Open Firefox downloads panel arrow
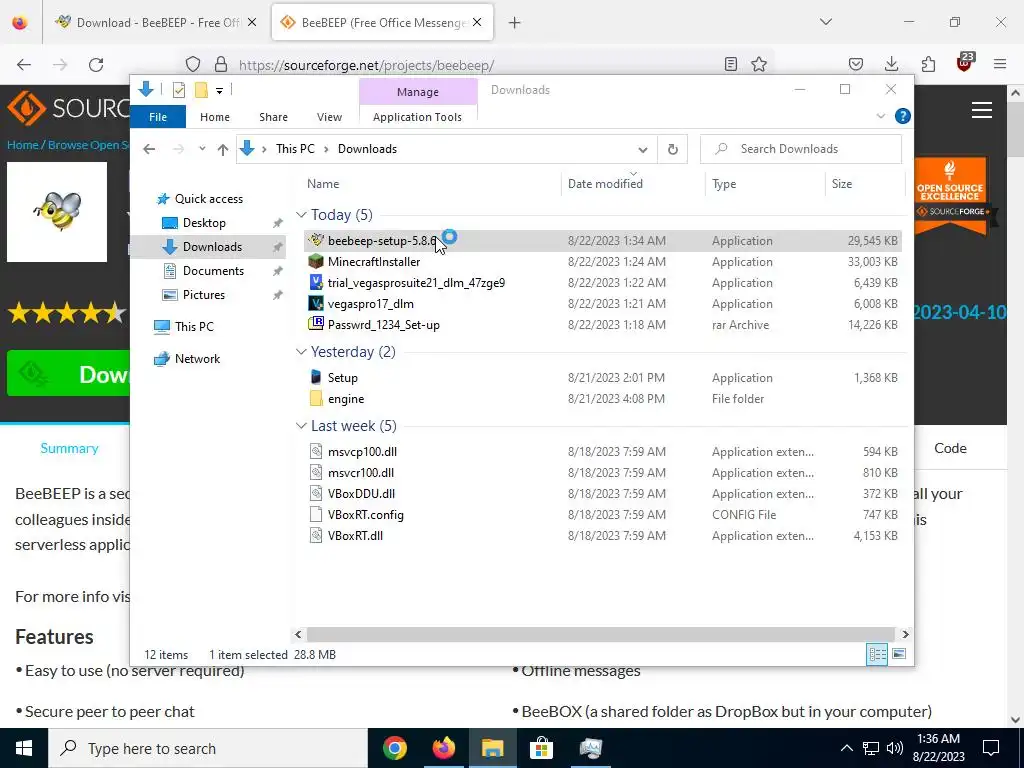 [891, 64]
